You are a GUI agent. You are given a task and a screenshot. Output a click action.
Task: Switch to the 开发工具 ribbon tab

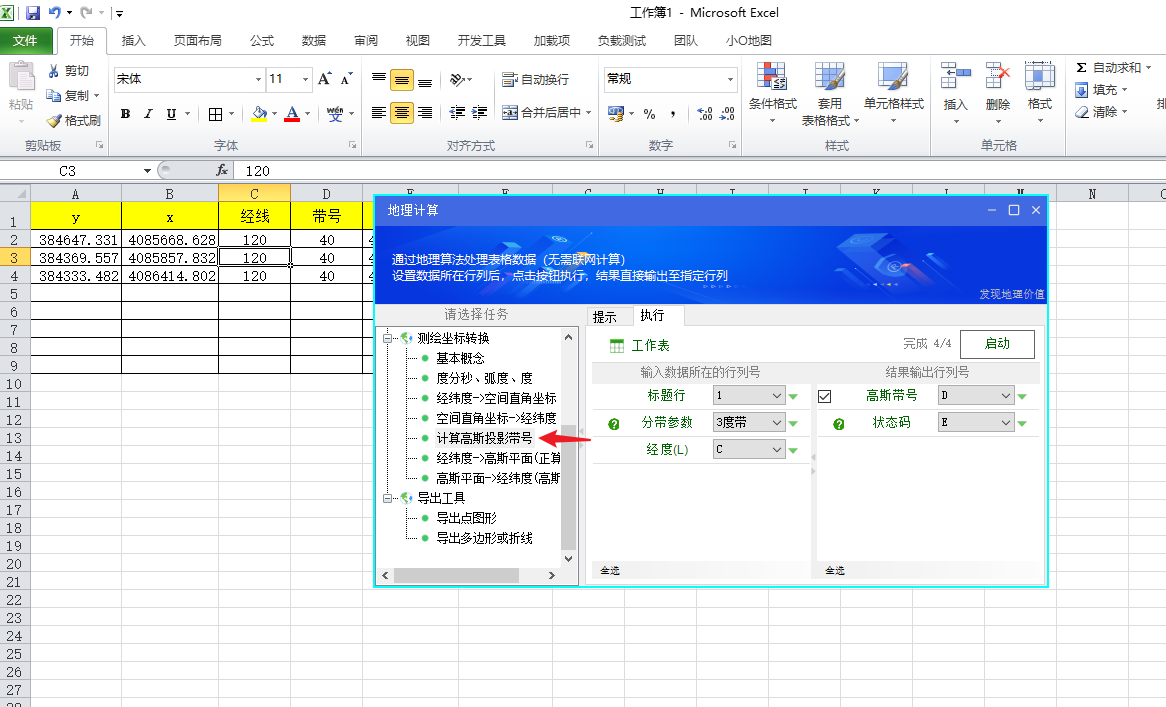(482, 41)
